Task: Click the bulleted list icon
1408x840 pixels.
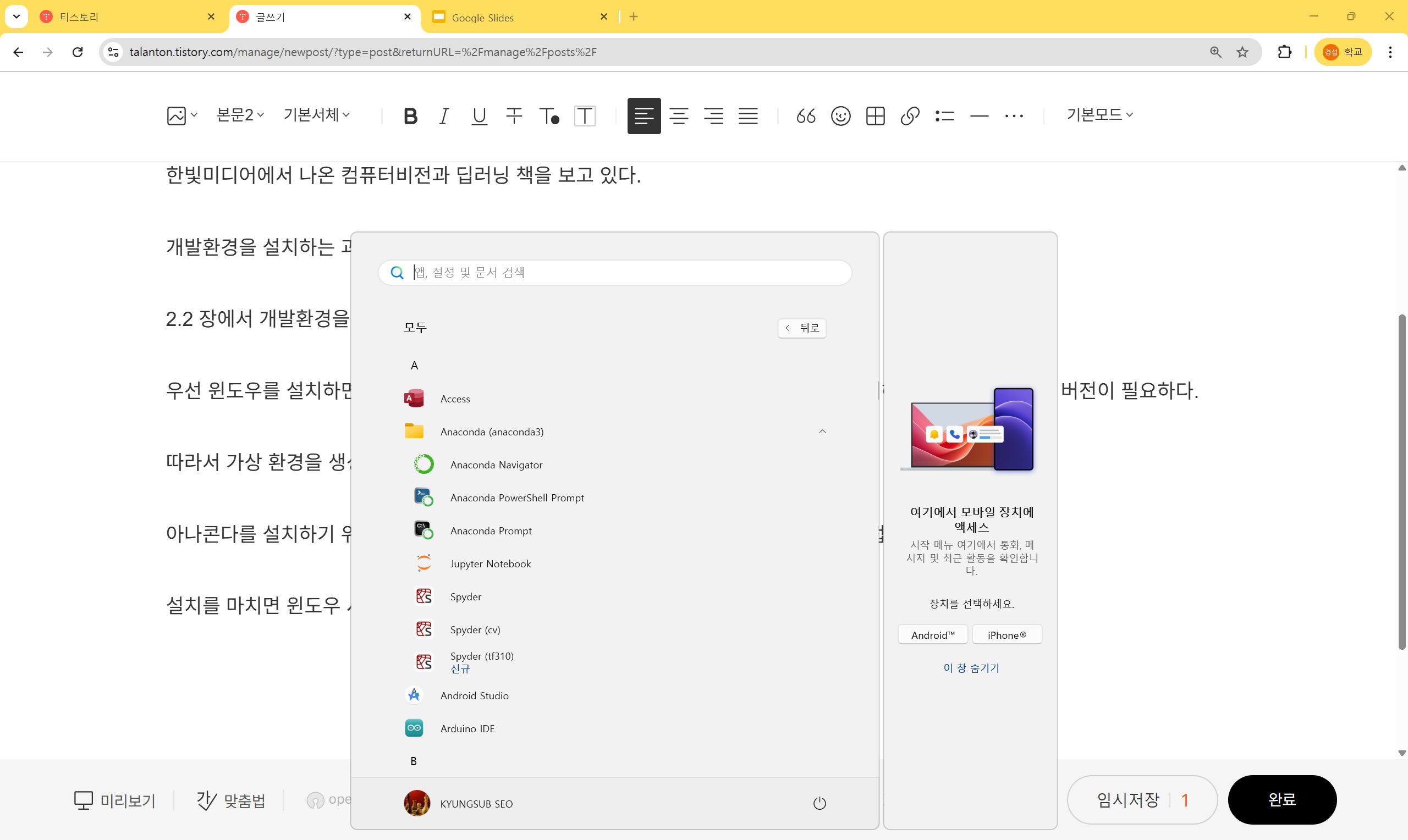Action: coord(944,116)
